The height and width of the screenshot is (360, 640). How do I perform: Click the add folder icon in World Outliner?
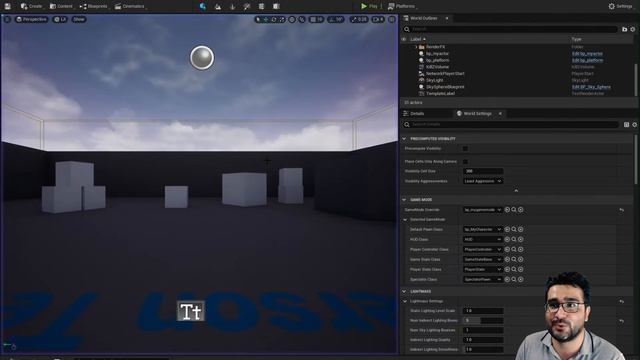(x=624, y=29)
